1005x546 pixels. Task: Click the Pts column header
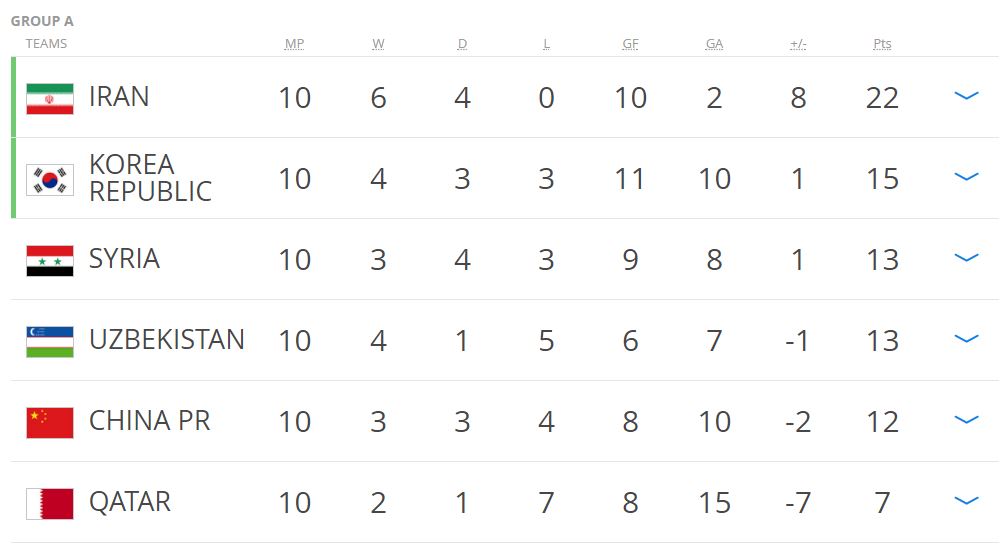point(882,44)
